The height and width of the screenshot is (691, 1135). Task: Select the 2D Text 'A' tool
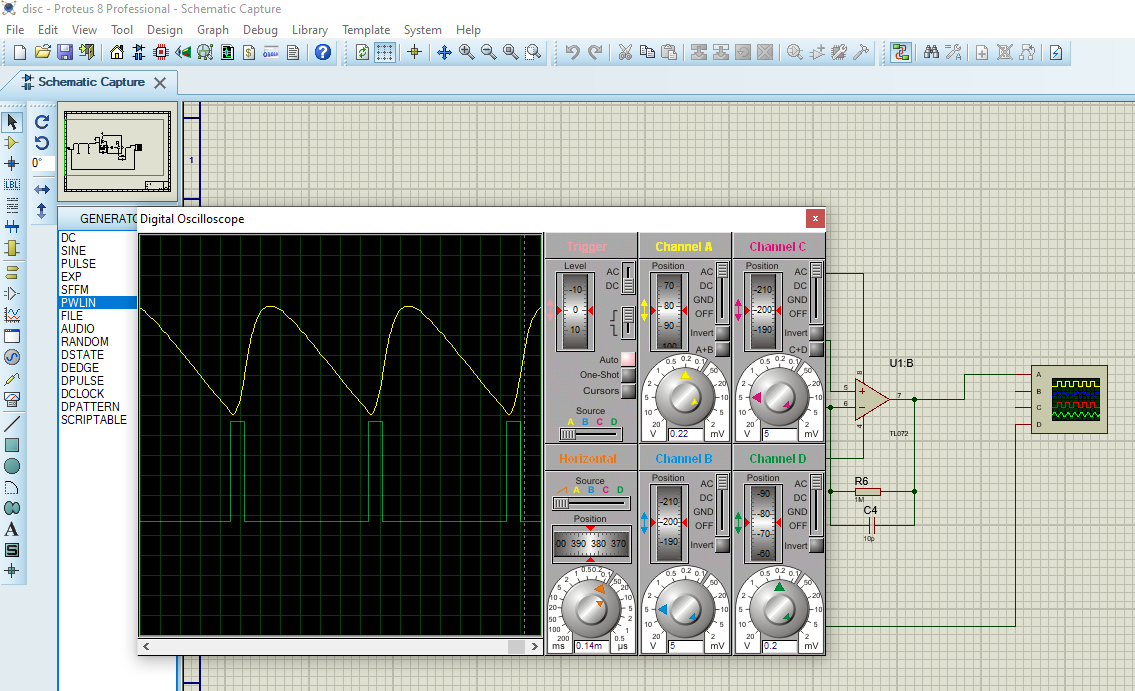12,529
